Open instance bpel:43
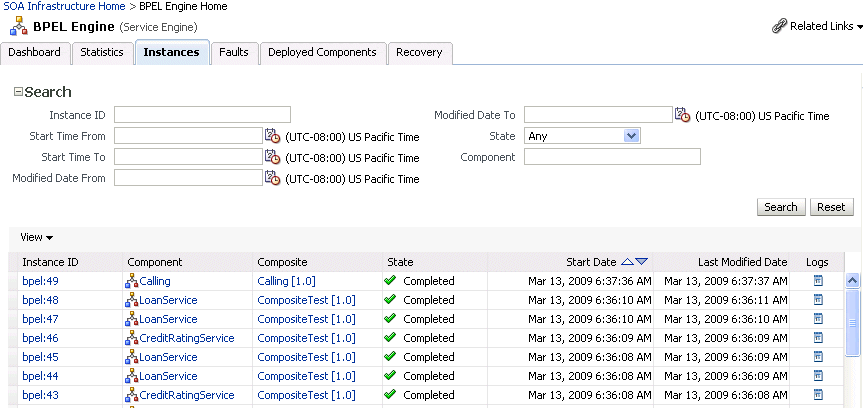Screen dimensions: 863x408 pos(40,395)
